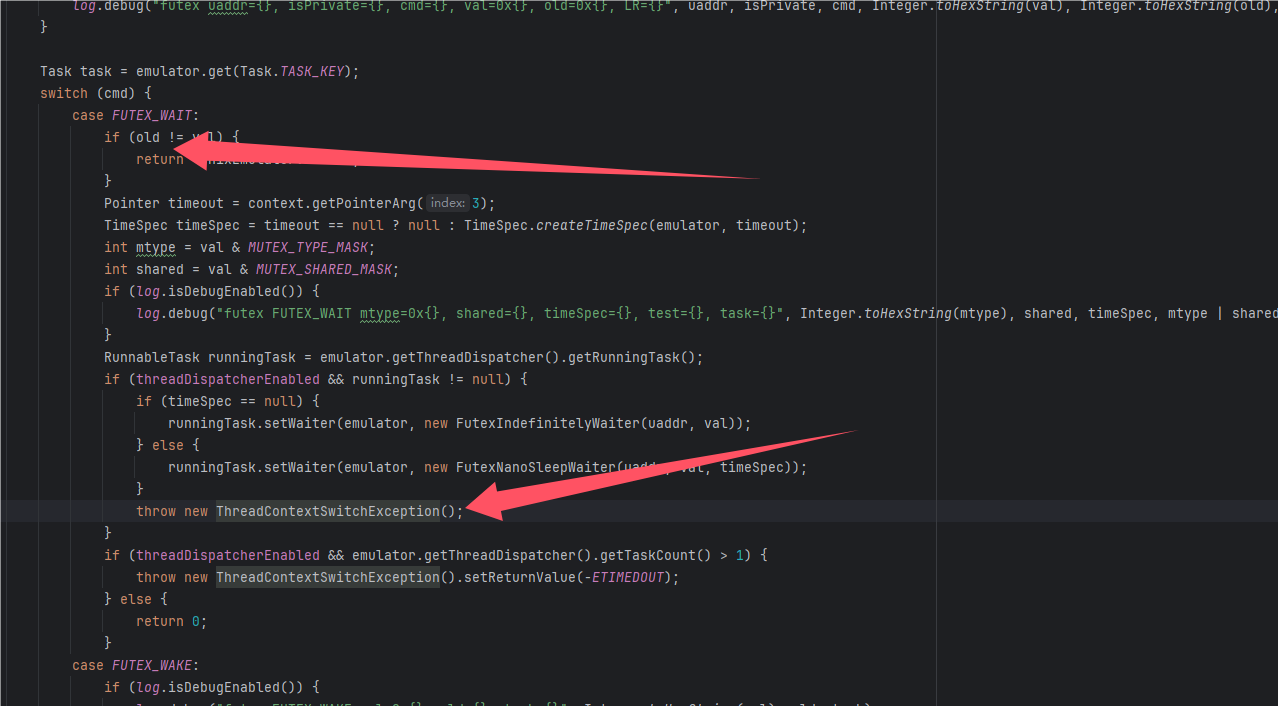The width and height of the screenshot is (1278, 706).
Task: Click the zero in return 0 statement
Action: [x=196, y=621]
